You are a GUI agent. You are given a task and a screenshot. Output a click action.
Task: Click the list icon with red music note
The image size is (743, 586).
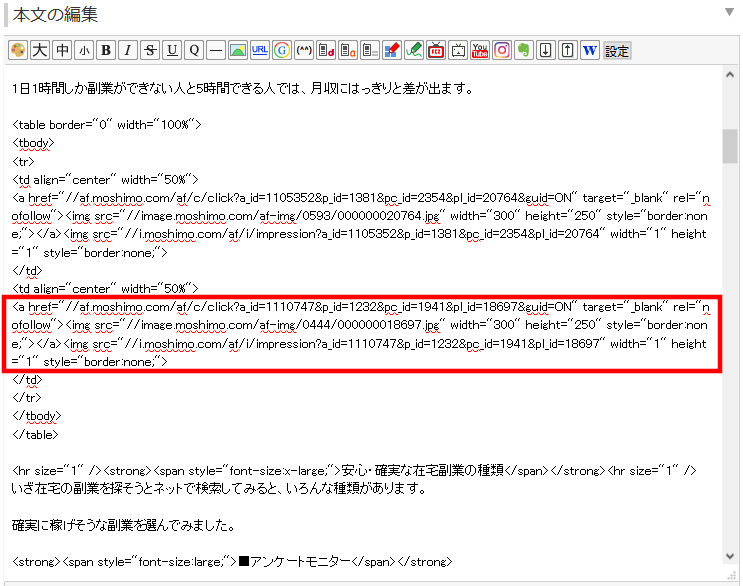pyautogui.click(x=326, y=50)
